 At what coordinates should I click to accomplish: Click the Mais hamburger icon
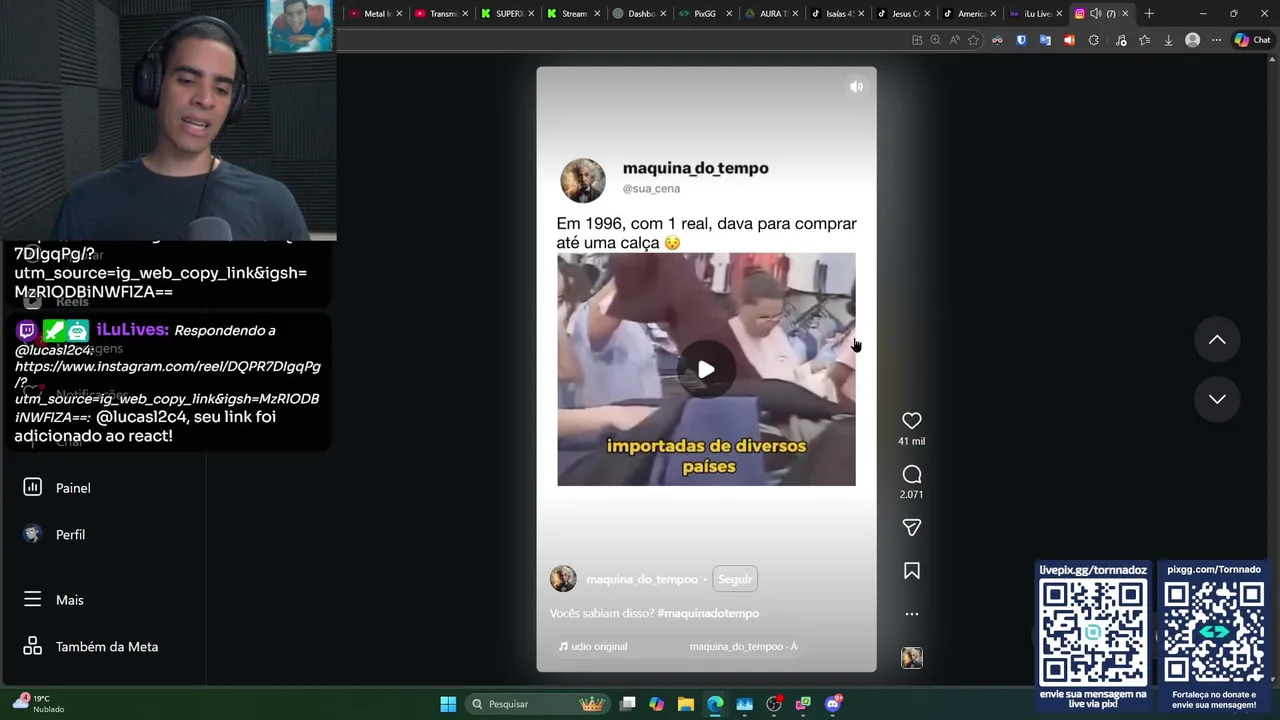click(32, 599)
